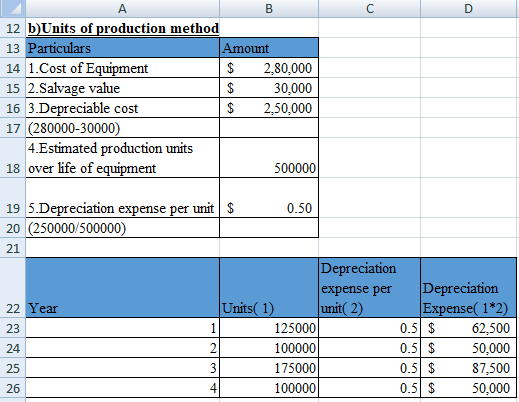Click the '(280000-30000)' formula note cell

(123, 128)
